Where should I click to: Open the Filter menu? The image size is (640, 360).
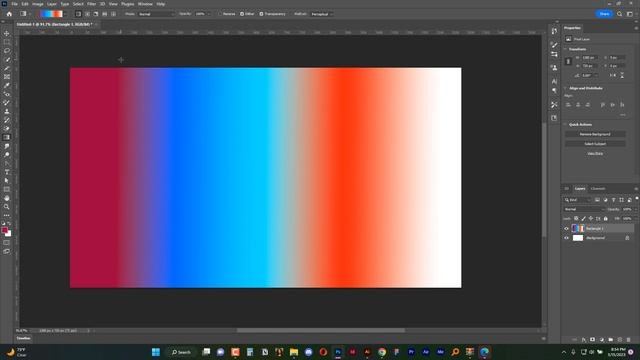(91, 4)
